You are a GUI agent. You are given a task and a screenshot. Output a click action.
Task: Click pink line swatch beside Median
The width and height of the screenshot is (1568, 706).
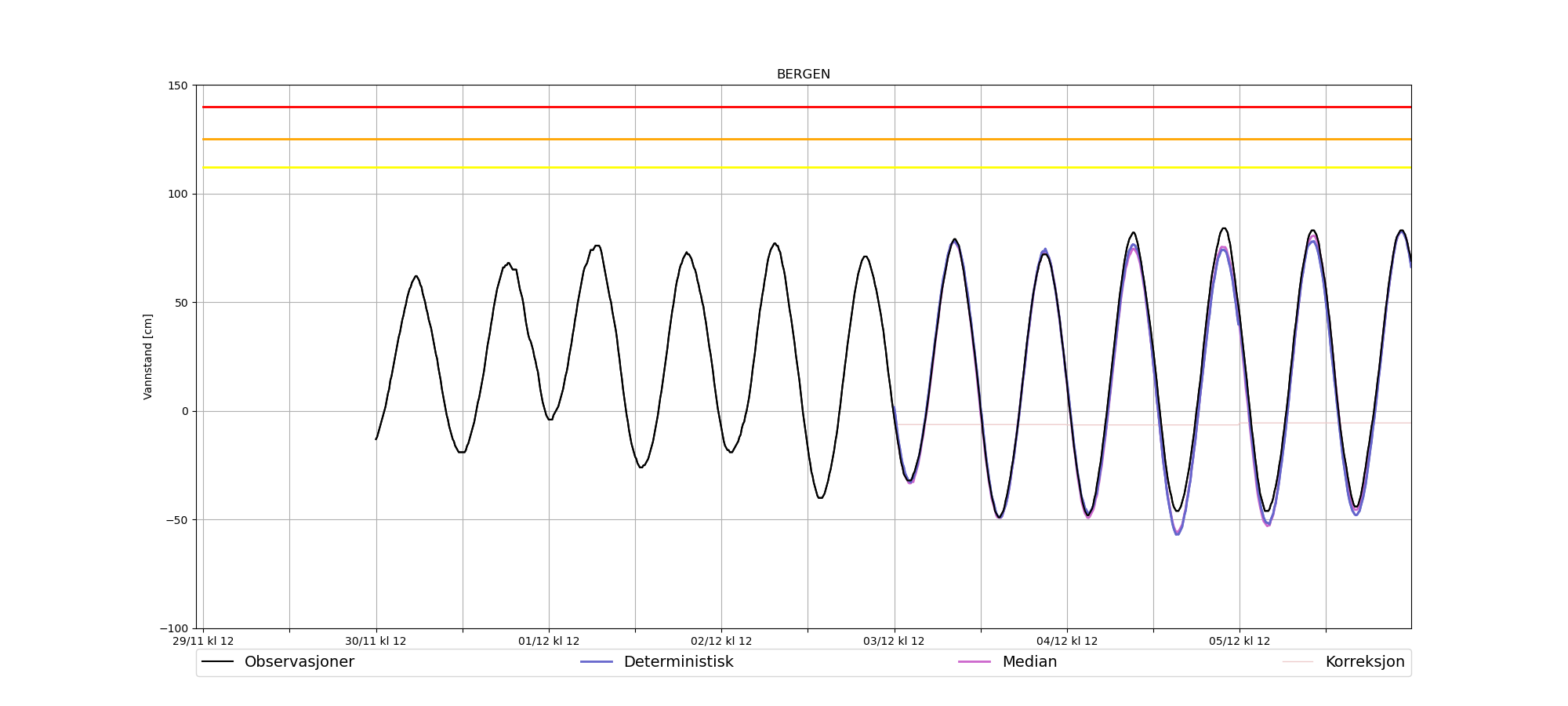coord(975,662)
